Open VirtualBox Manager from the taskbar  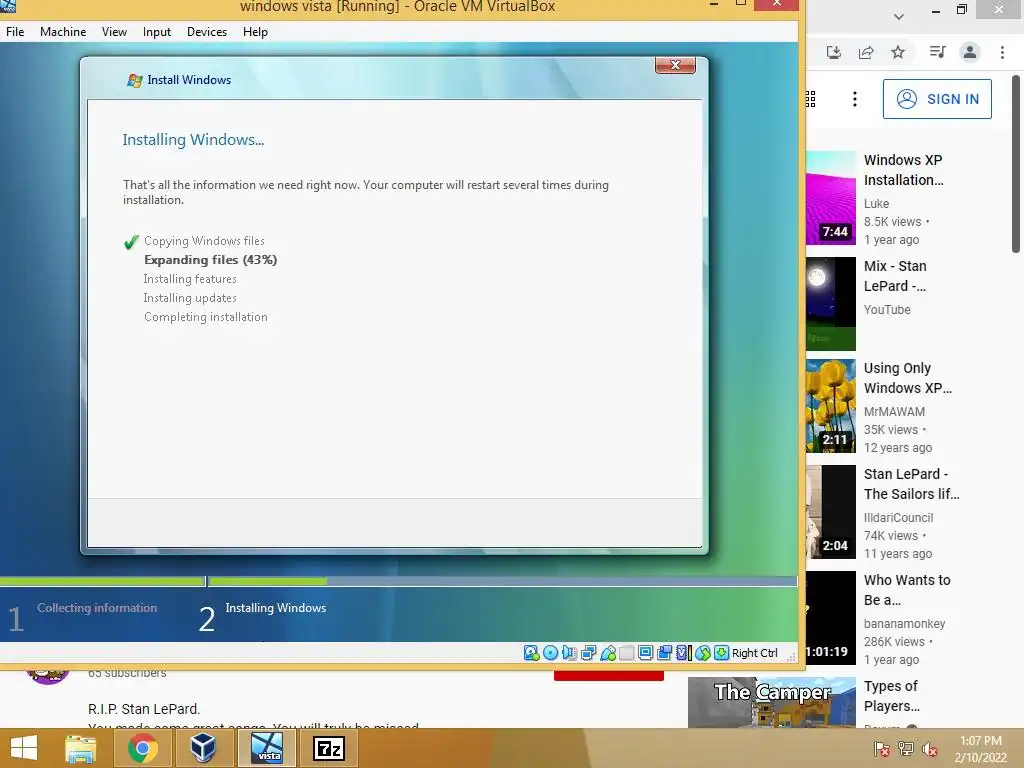click(x=203, y=748)
